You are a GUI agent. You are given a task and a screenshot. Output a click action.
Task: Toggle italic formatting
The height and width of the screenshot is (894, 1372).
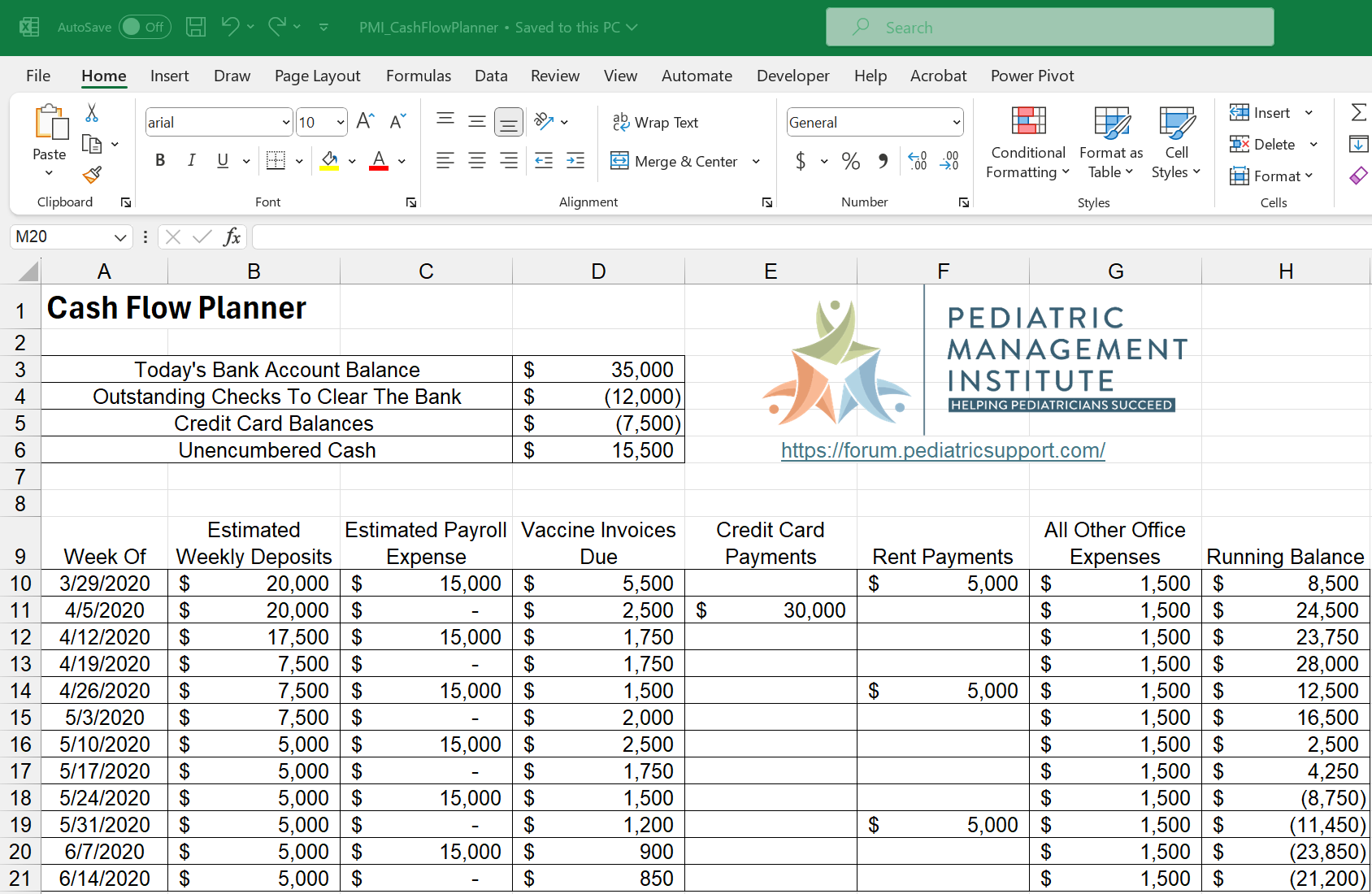click(x=191, y=160)
